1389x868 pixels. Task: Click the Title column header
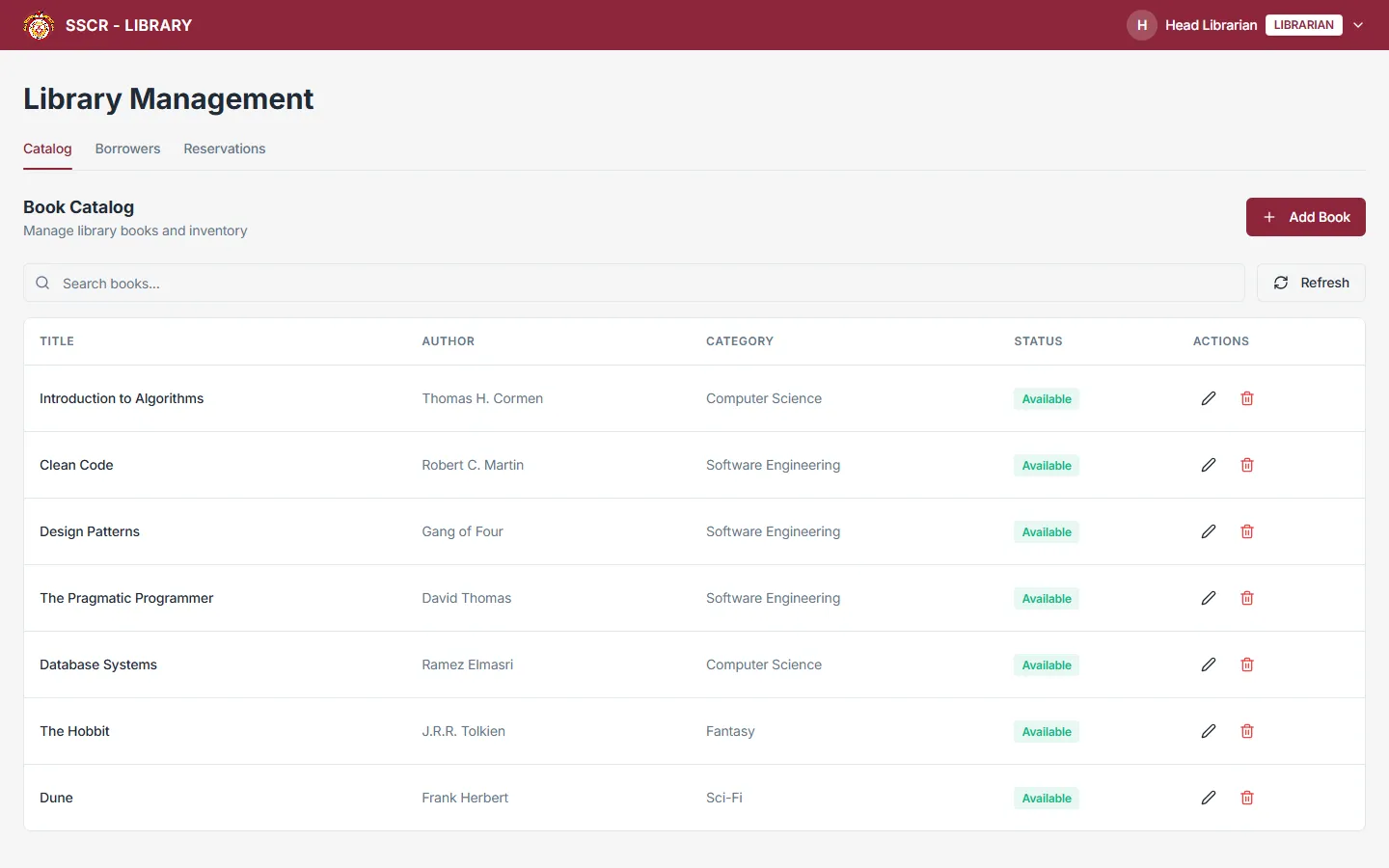(x=57, y=341)
